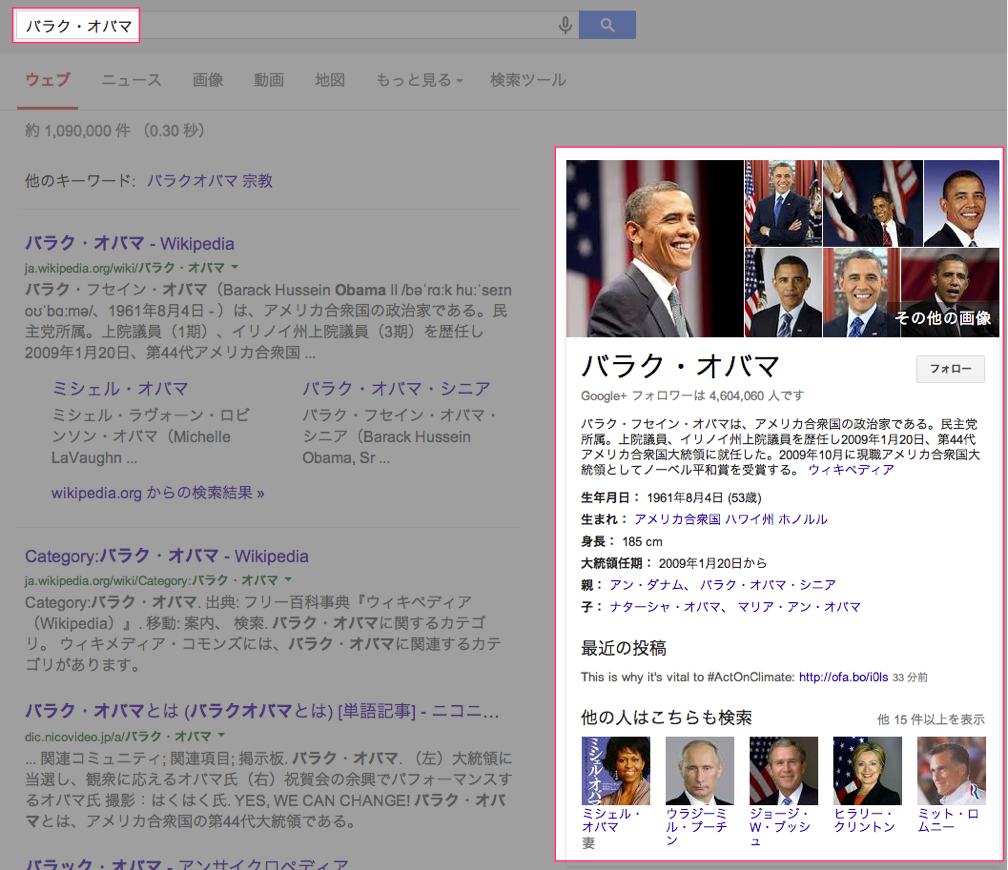Select the ウェブ tab
1008x870 pixels.
point(48,80)
